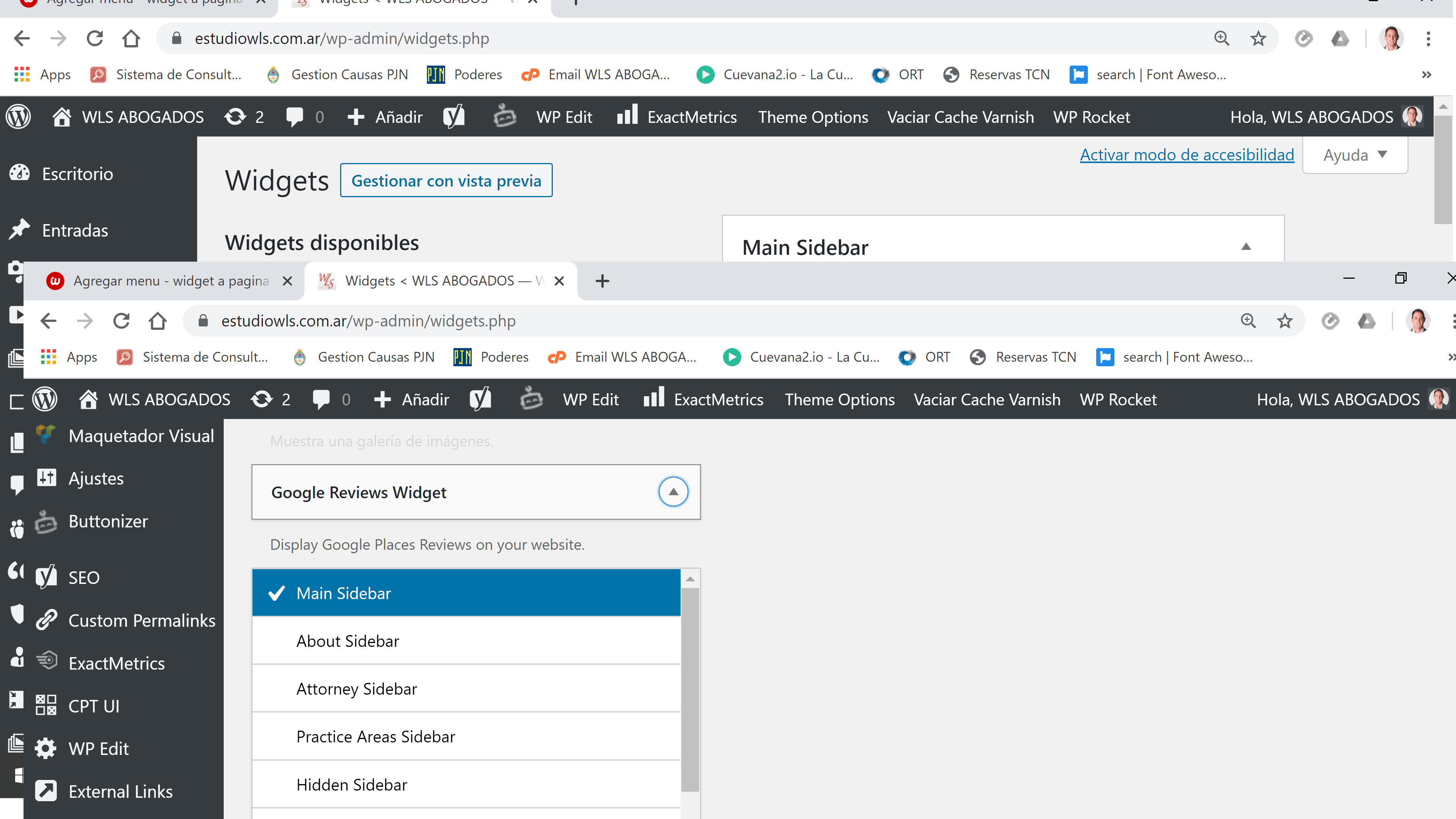This screenshot has height=819, width=1456.
Task: Click Email WLS ABOGA bookmark in back window
Action: tap(596, 75)
